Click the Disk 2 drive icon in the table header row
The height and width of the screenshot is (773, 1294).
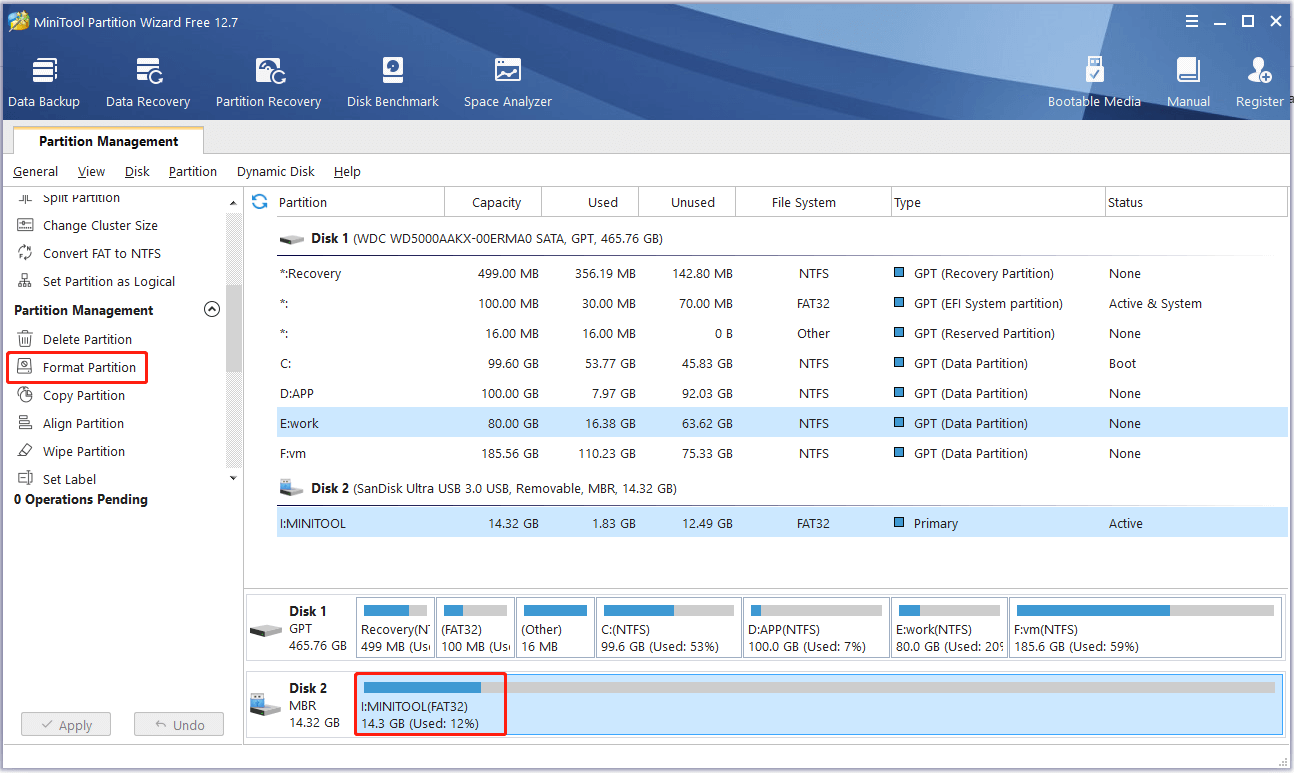[292, 489]
